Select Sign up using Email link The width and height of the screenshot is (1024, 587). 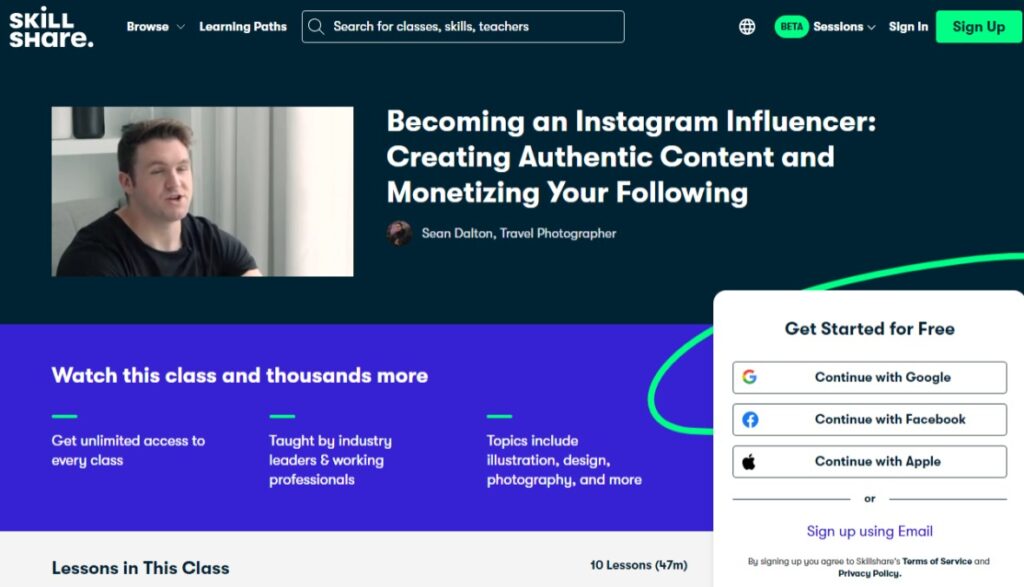coord(869,531)
